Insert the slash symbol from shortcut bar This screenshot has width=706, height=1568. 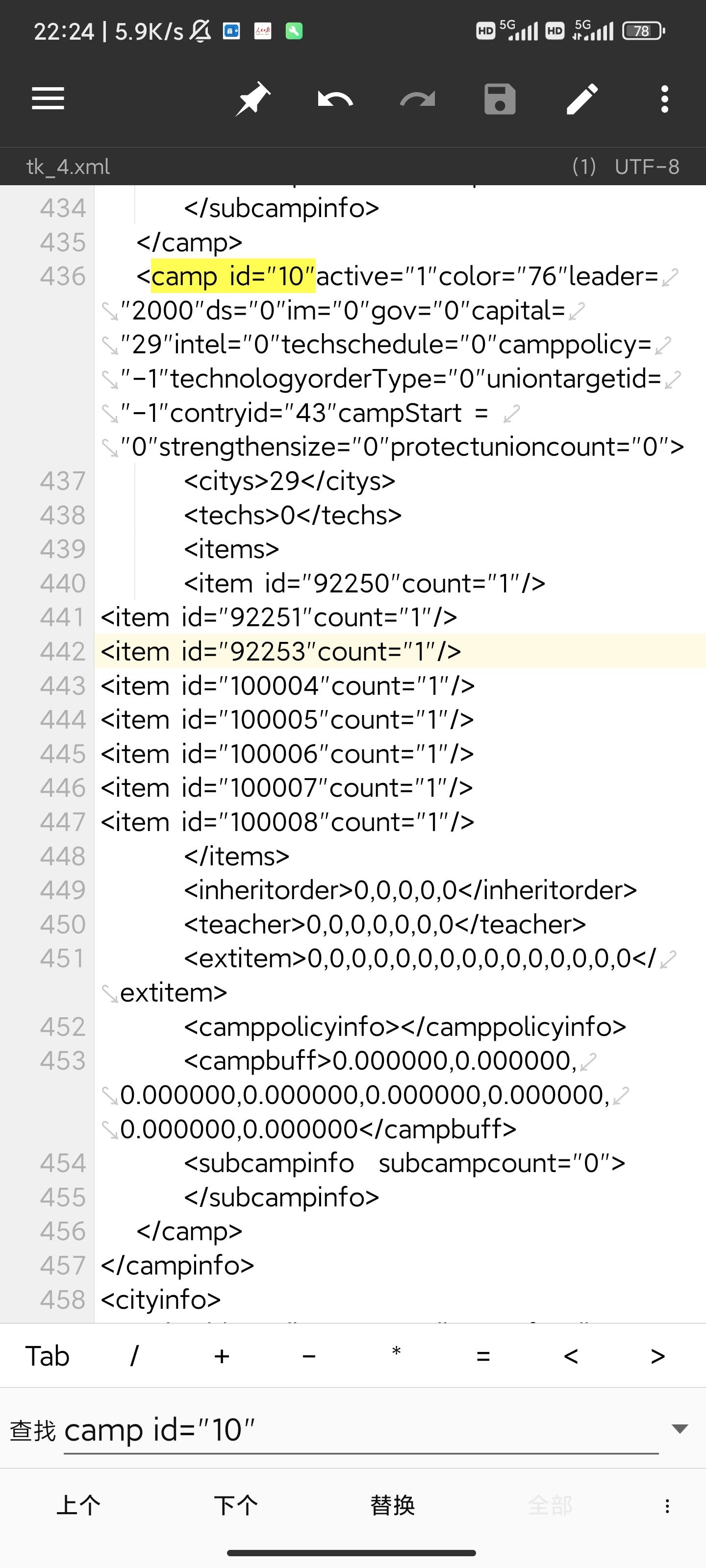pyautogui.click(x=135, y=1356)
